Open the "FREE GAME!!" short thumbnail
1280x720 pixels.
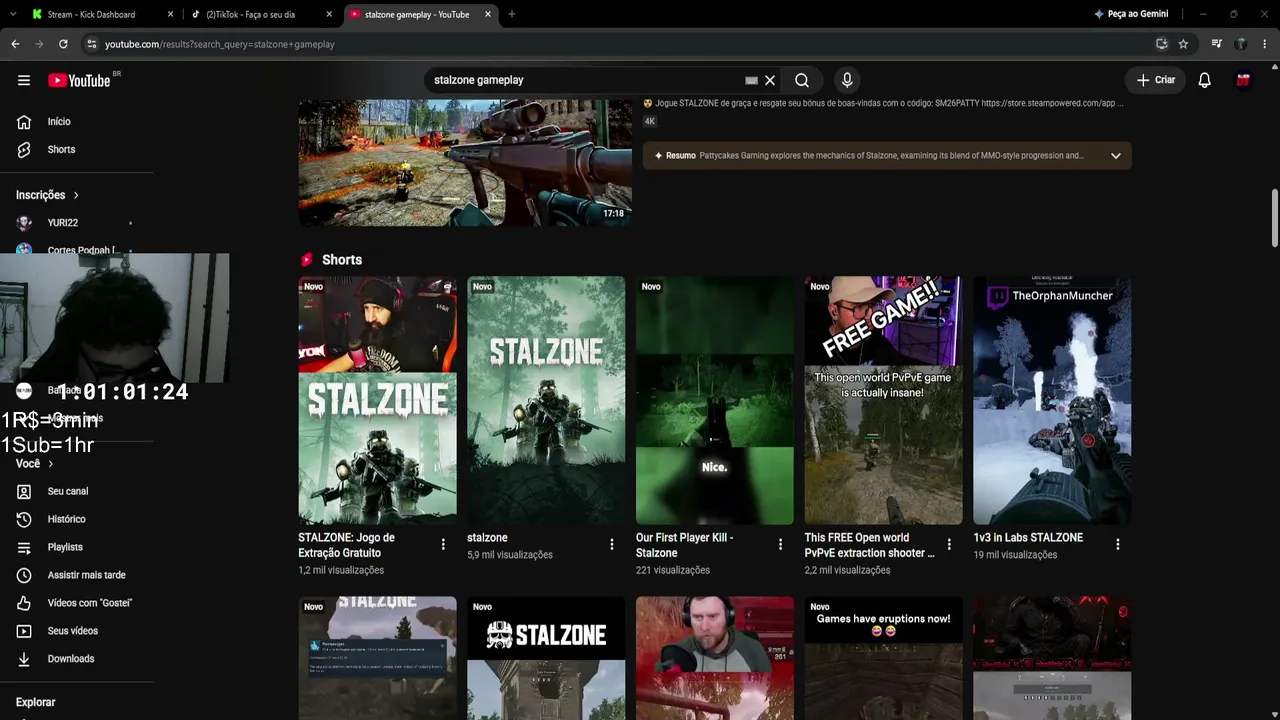point(884,400)
